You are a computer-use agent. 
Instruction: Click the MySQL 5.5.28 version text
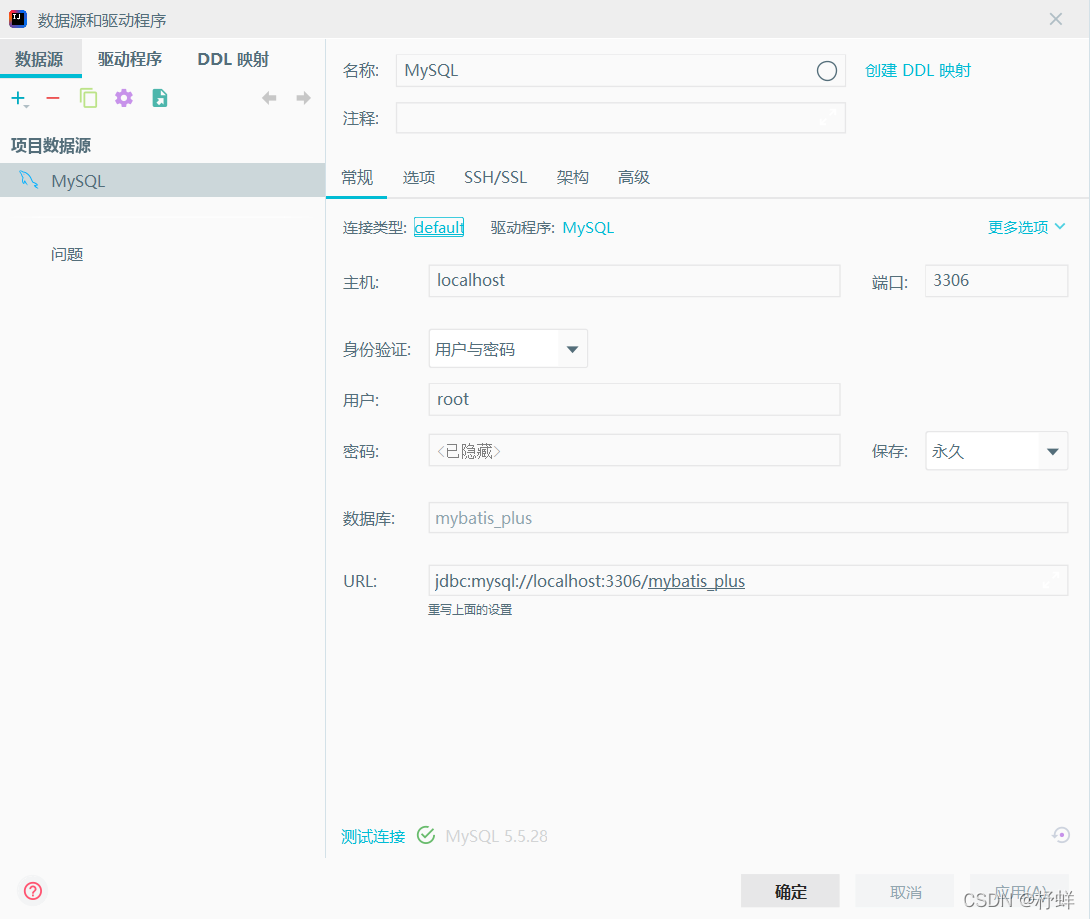coord(496,836)
